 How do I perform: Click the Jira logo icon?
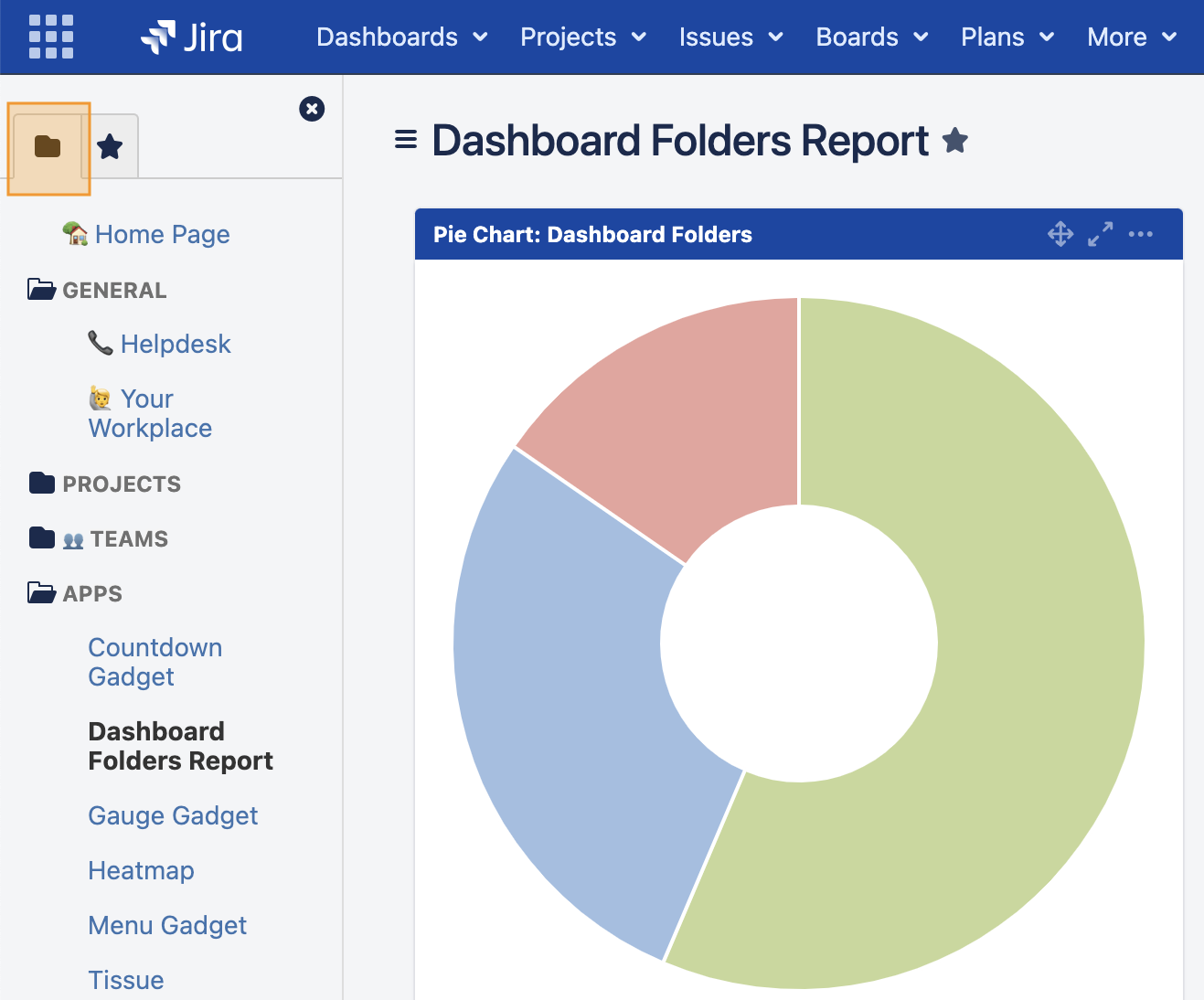pos(161,37)
